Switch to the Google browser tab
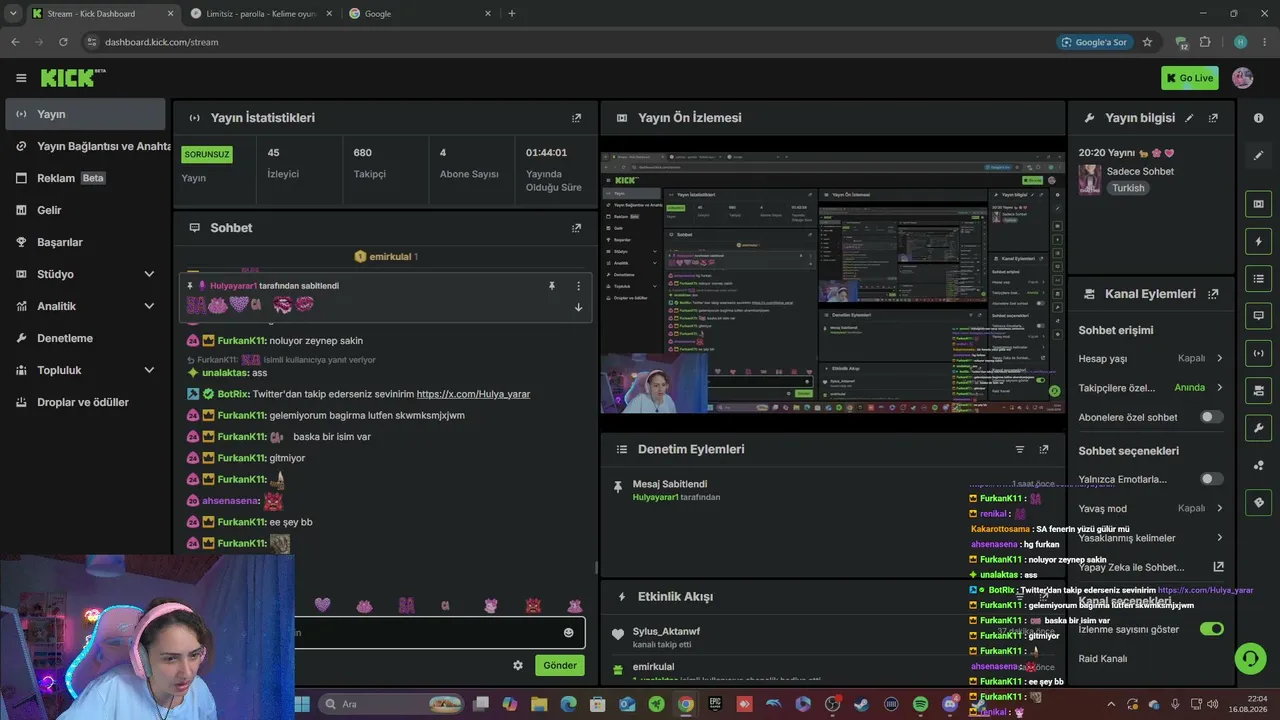 pos(420,14)
